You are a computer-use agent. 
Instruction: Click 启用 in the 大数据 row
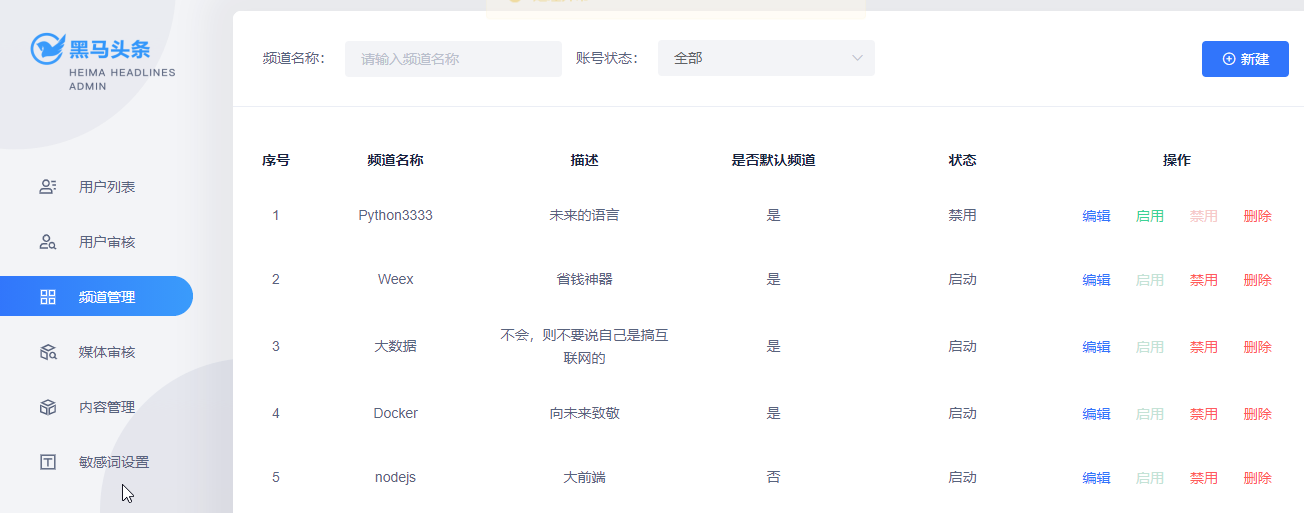coord(1150,347)
